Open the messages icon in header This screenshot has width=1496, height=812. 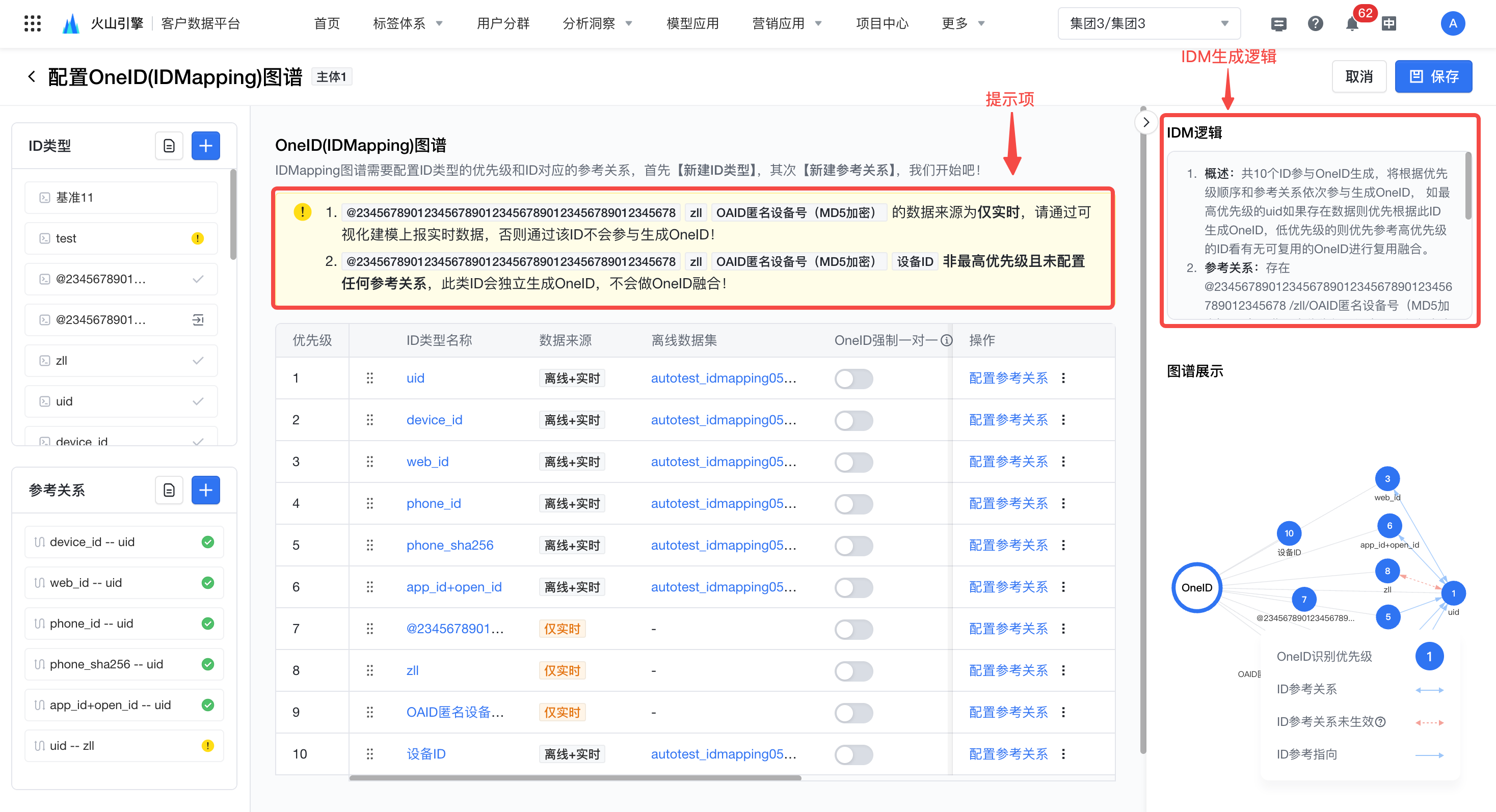tap(1278, 24)
